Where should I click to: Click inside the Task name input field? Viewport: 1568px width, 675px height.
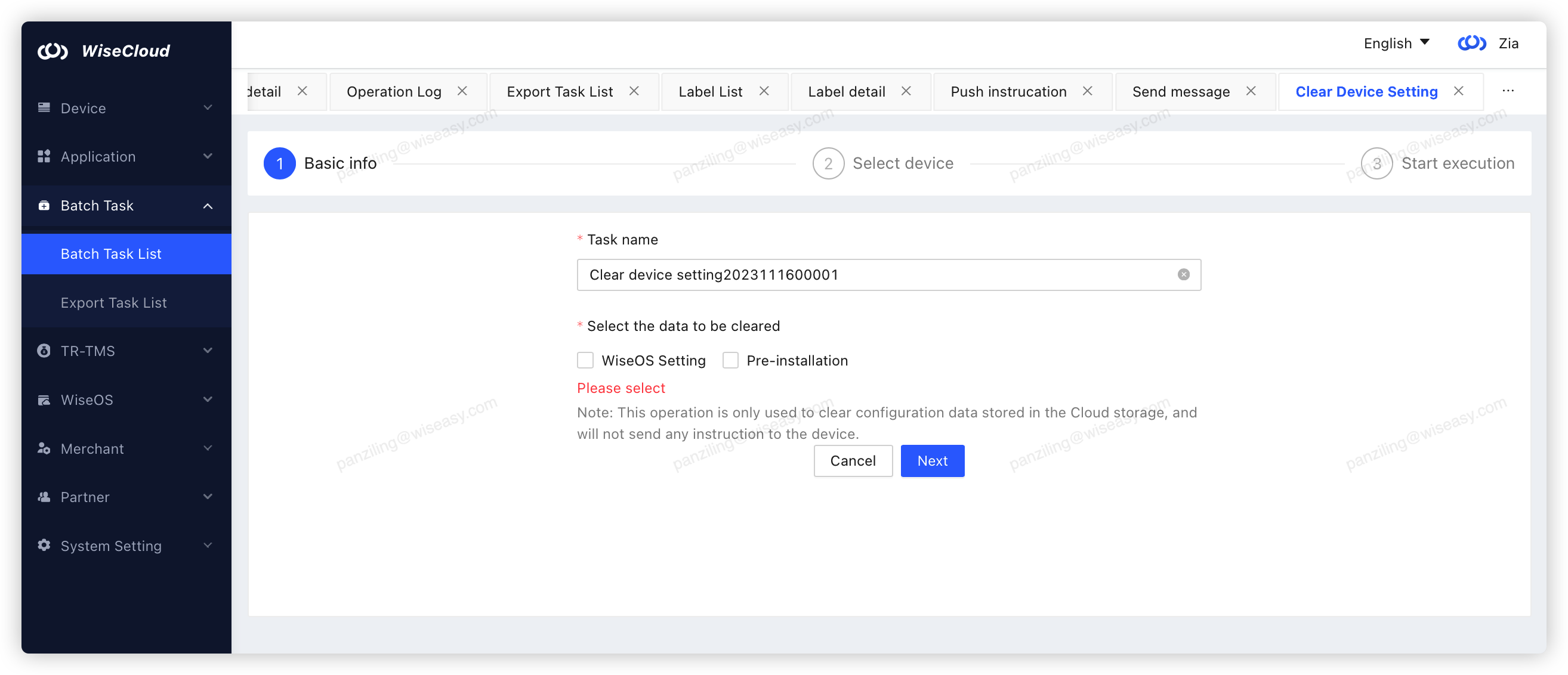point(852,274)
